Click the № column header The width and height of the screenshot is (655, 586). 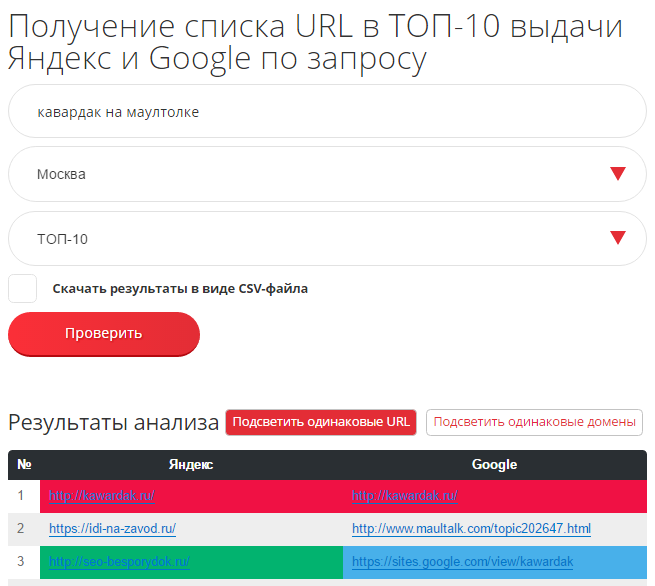[x=24, y=464]
